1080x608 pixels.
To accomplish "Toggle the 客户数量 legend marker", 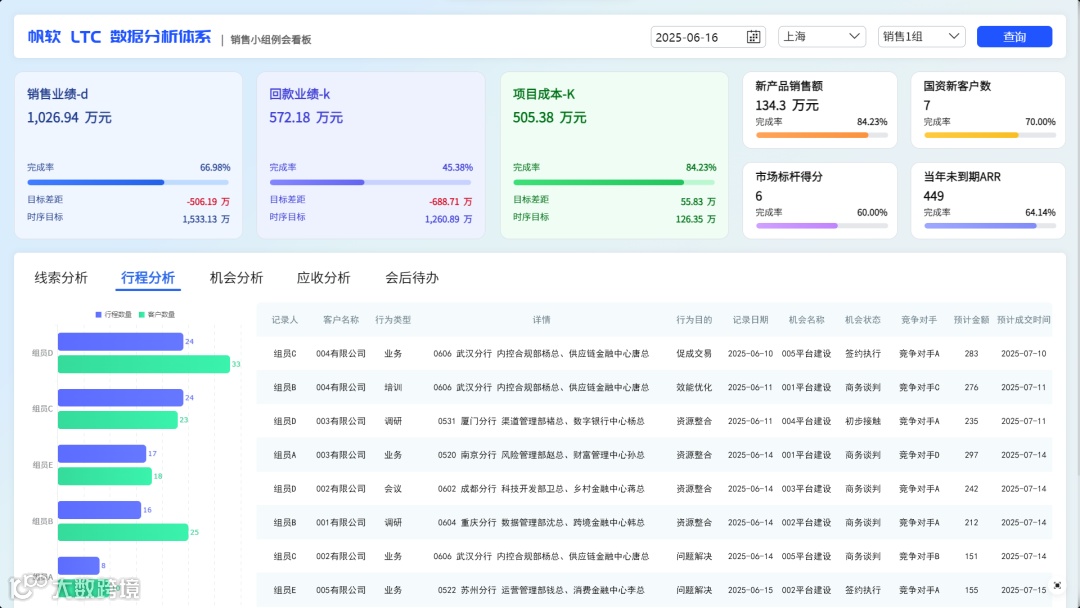I will pos(142,315).
